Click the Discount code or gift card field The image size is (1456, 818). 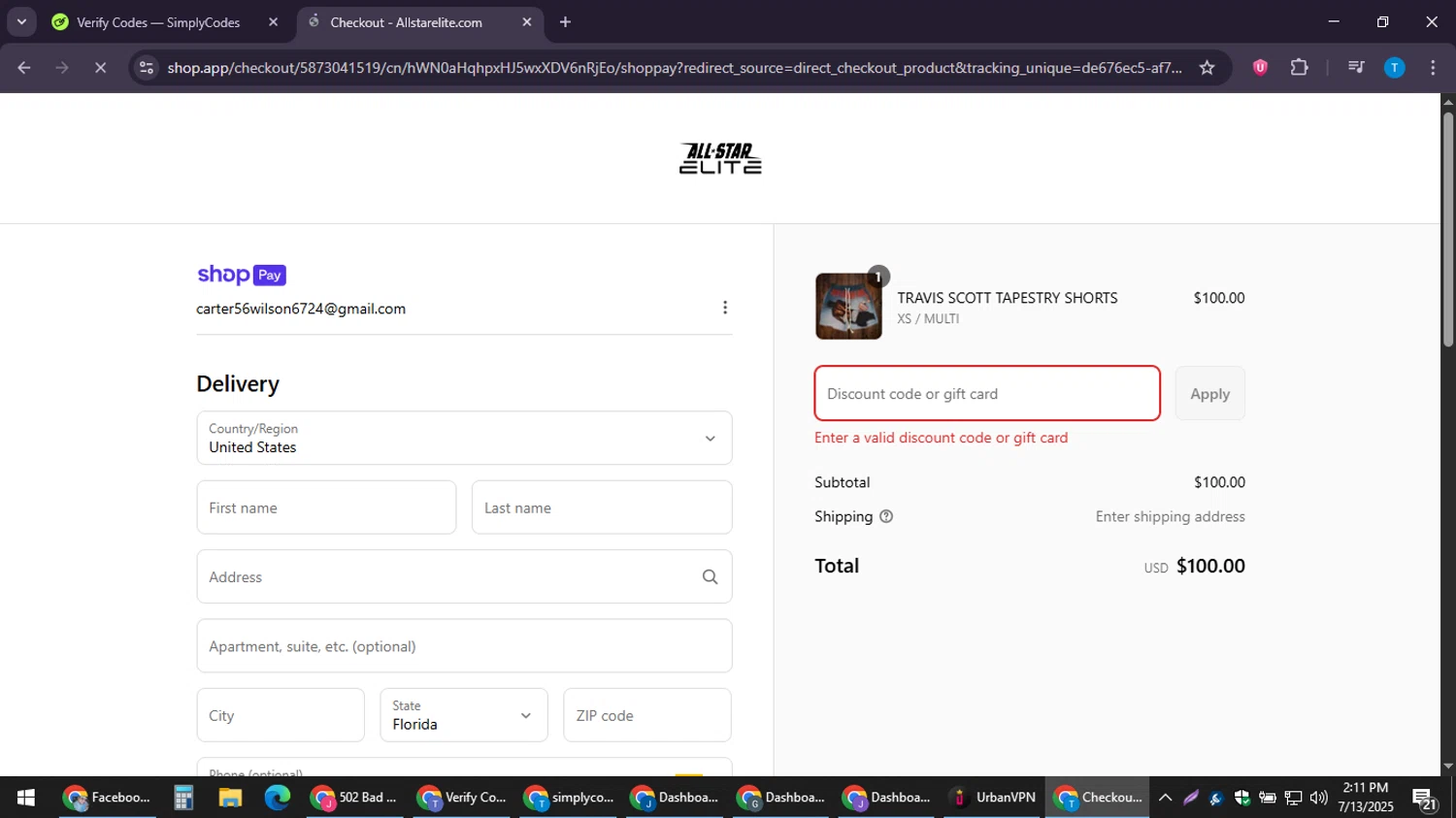pos(987,394)
